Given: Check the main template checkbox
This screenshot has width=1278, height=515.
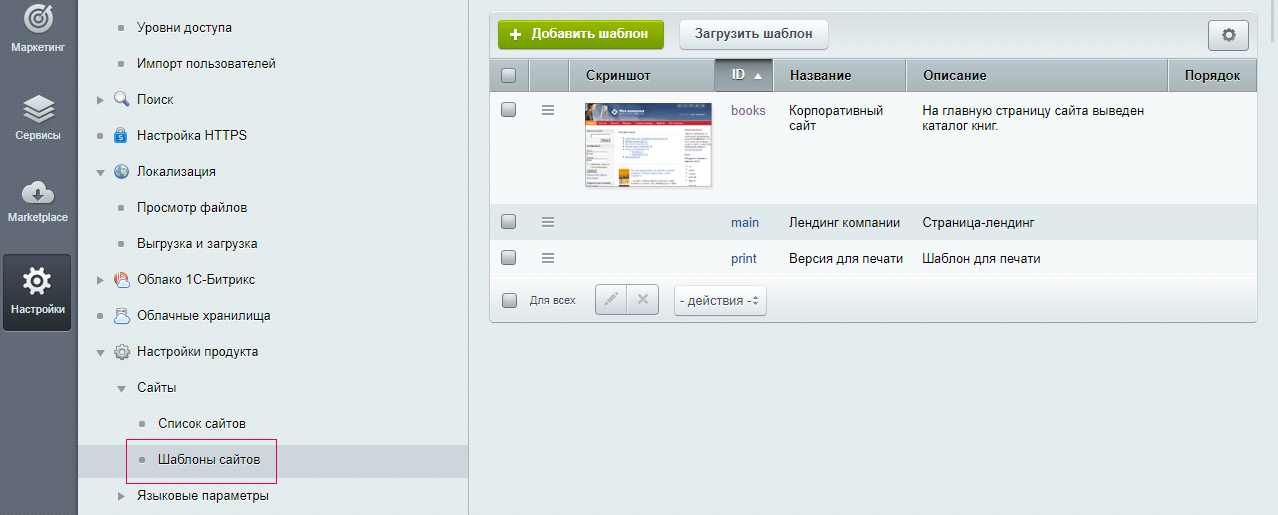Looking at the screenshot, I should [x=509, y=222].
